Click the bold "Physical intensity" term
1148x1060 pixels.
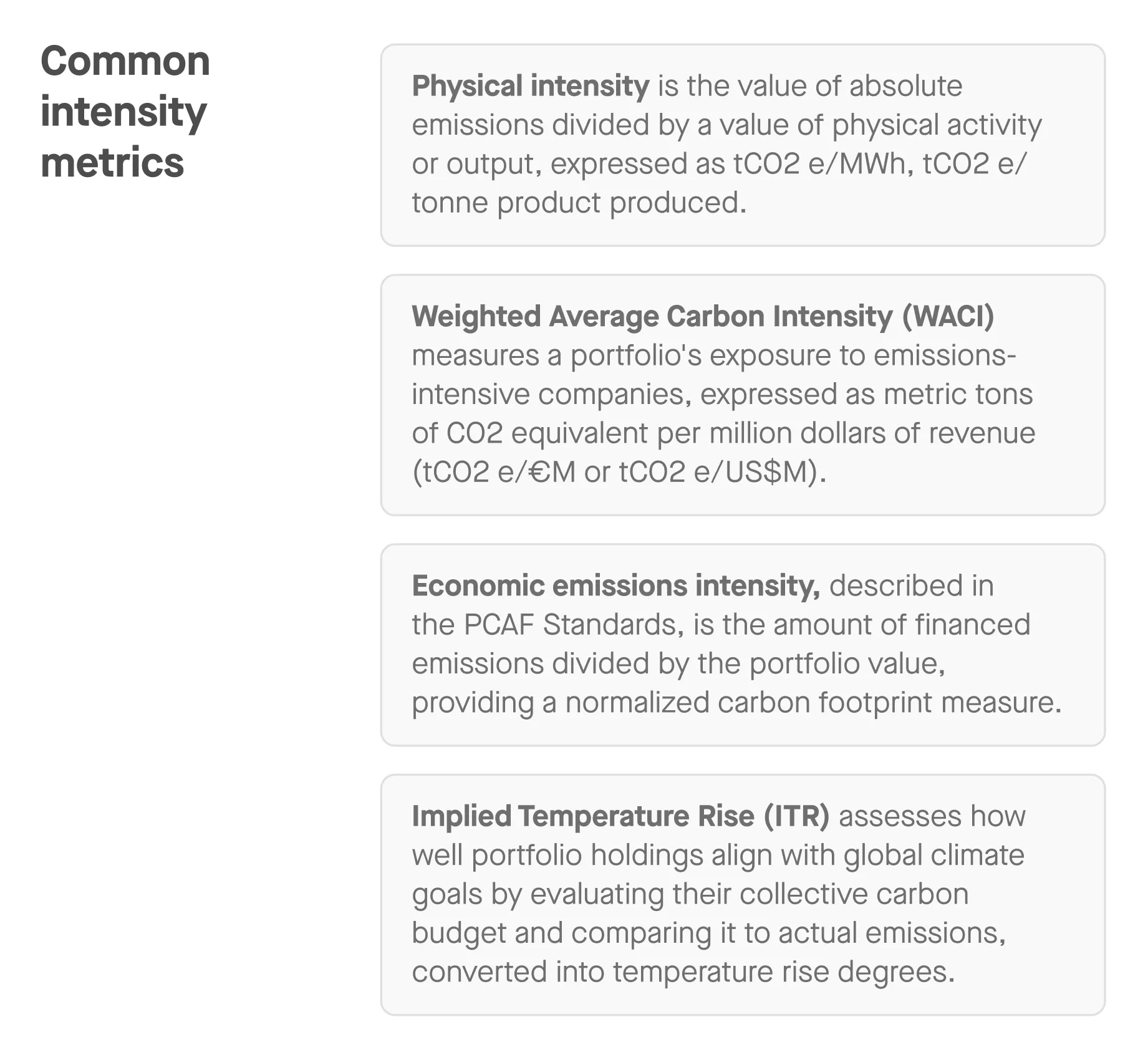pos(531,86)
